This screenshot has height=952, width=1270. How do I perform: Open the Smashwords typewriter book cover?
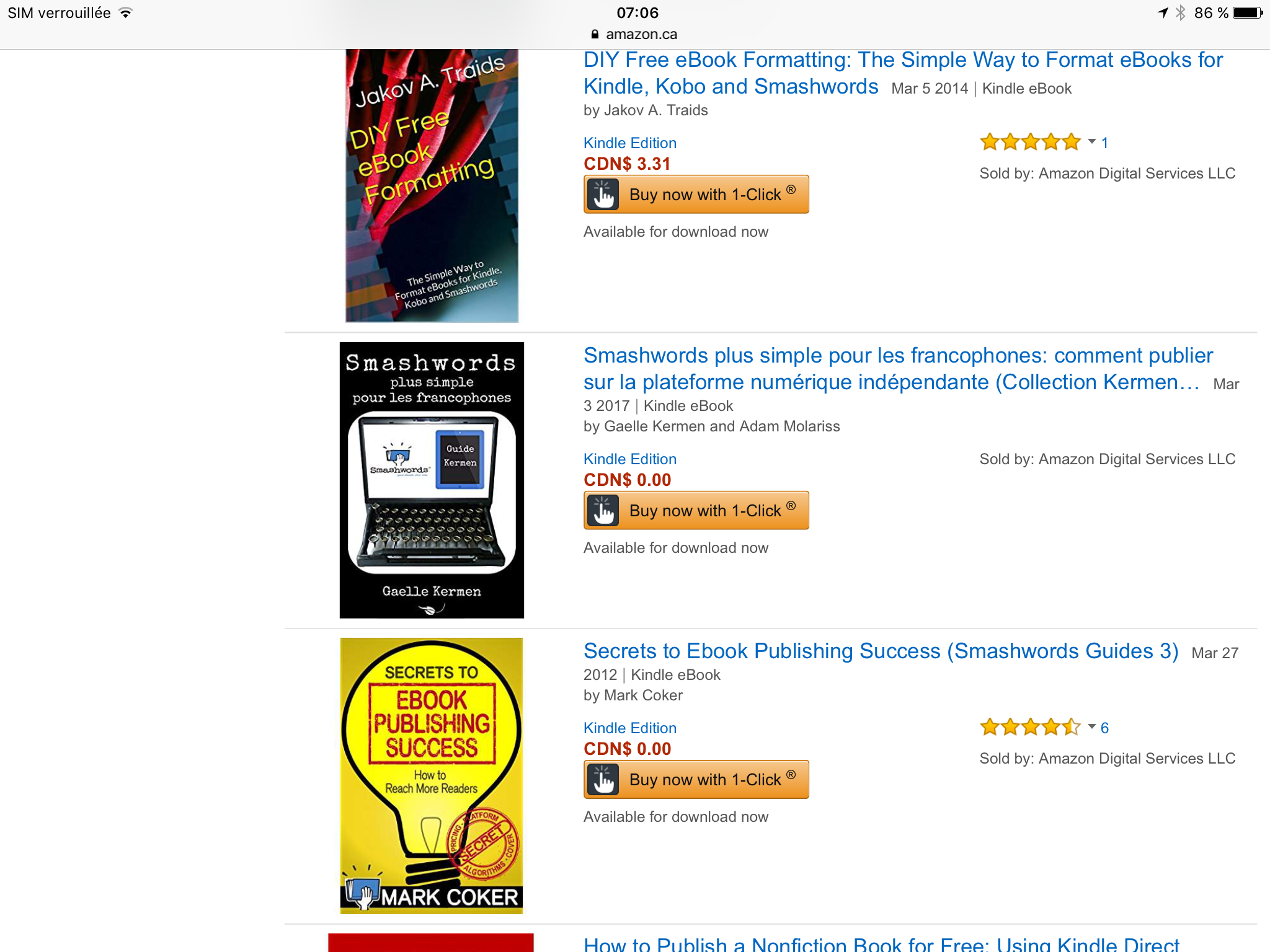[x=432, y=480]
